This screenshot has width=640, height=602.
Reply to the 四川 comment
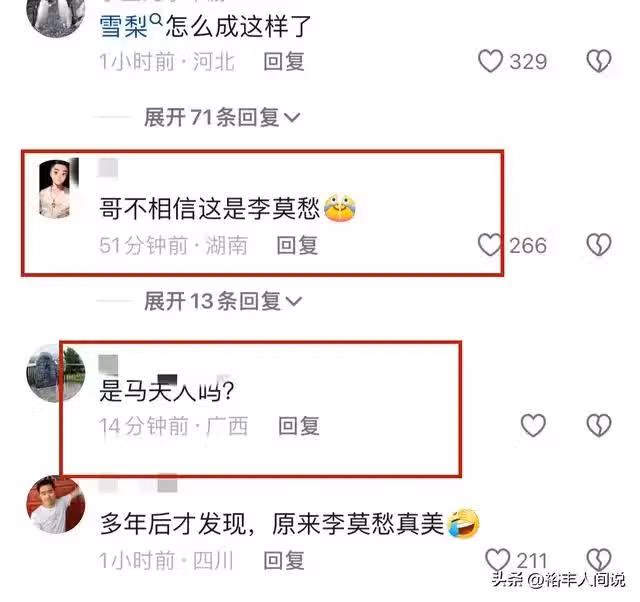(x=284, y=560)
